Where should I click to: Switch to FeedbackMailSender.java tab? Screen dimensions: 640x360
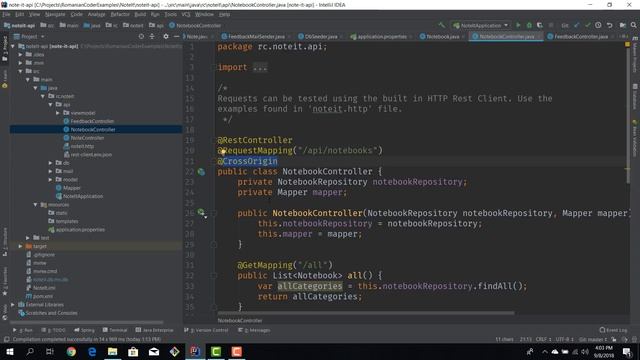[x=256, y=36]
